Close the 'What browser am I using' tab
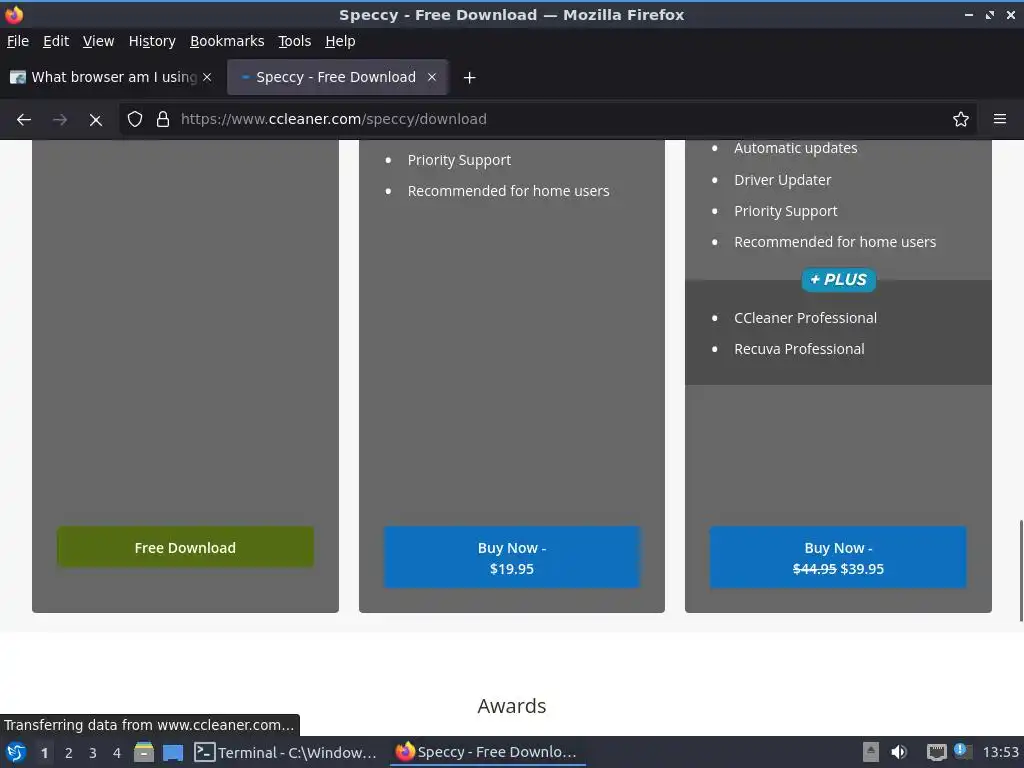The width and height of the screenshot is (1024, 768). 207,77
